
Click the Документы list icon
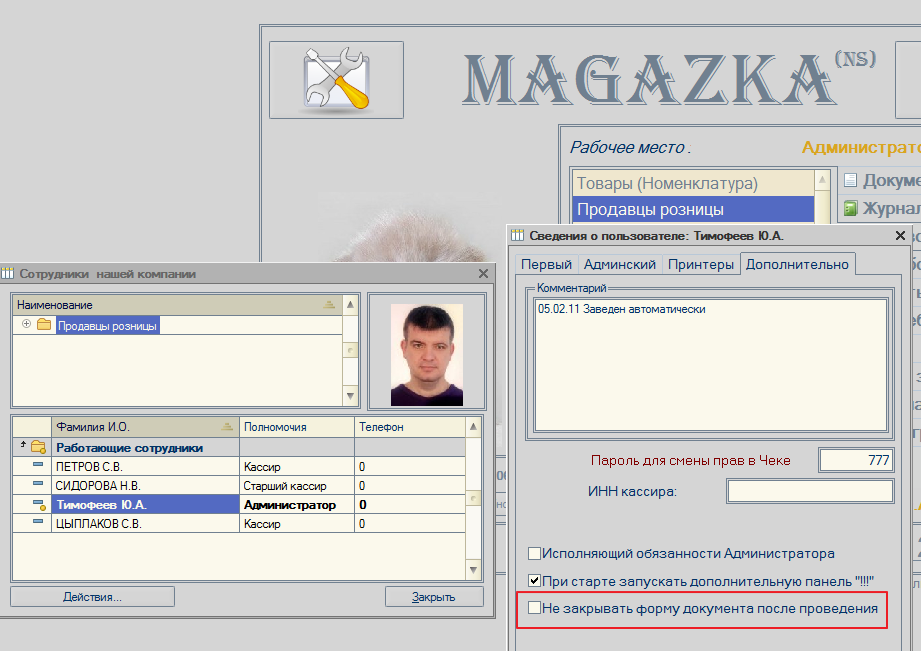[850, 180]
